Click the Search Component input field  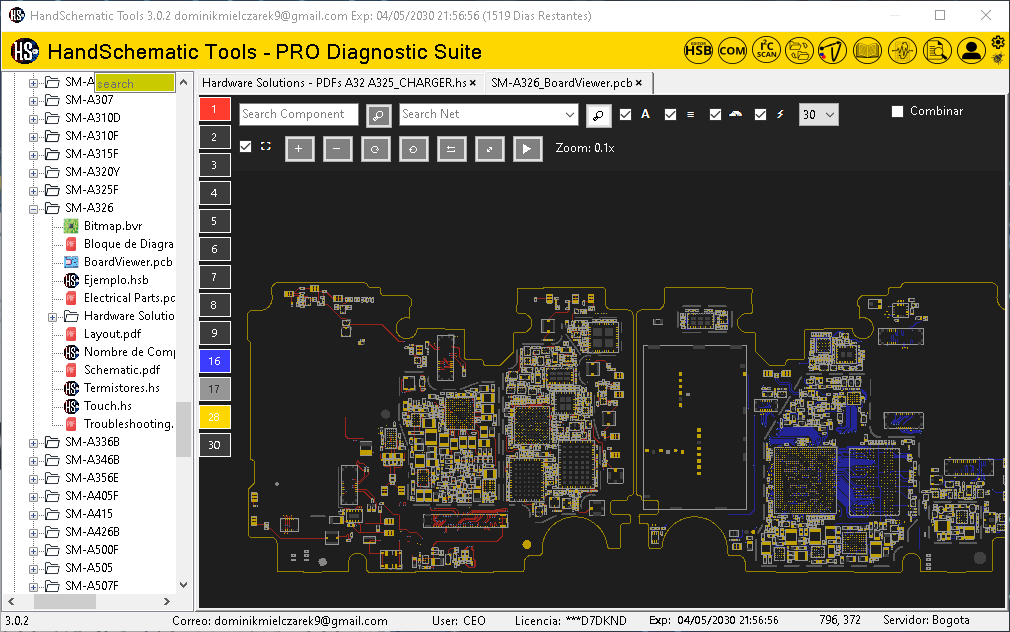tap(299, 115)
